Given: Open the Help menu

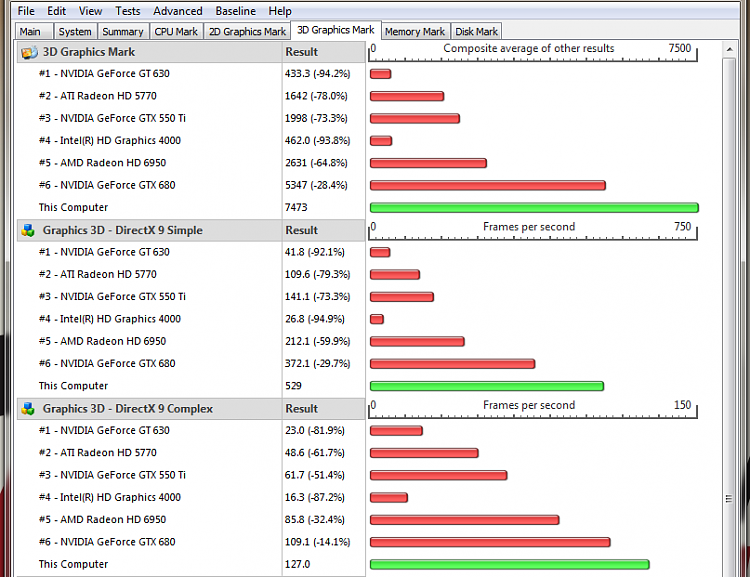Looking at the screenshot, I should tap(280, 11).
